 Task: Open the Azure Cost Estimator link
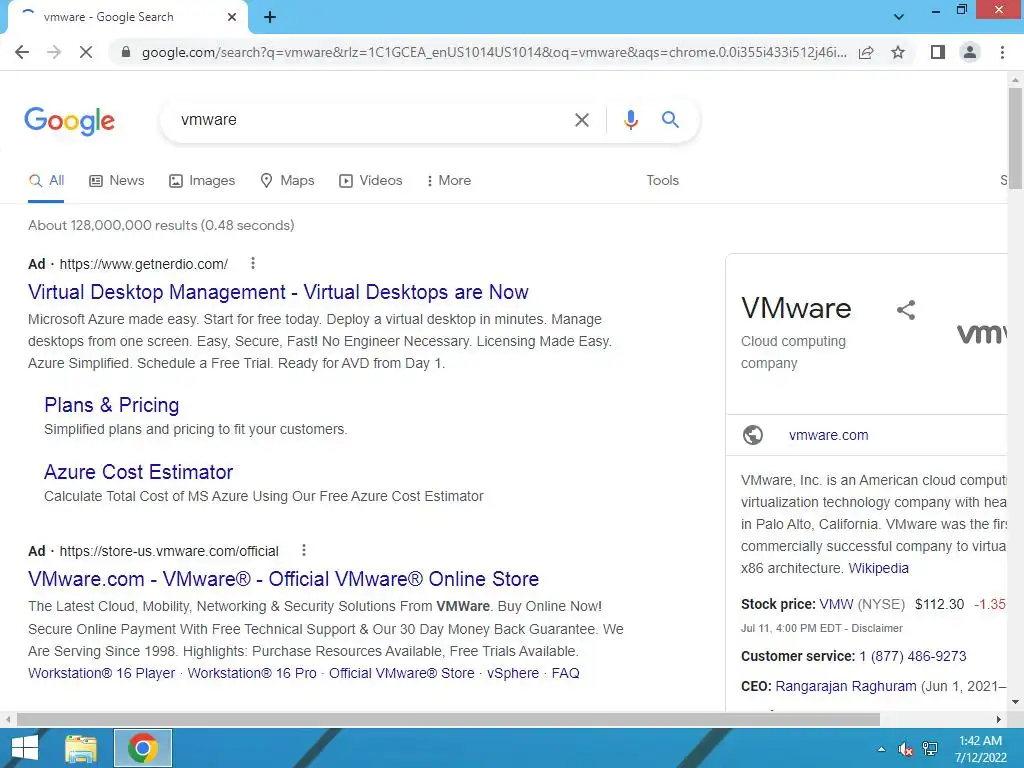coord(138,472)
